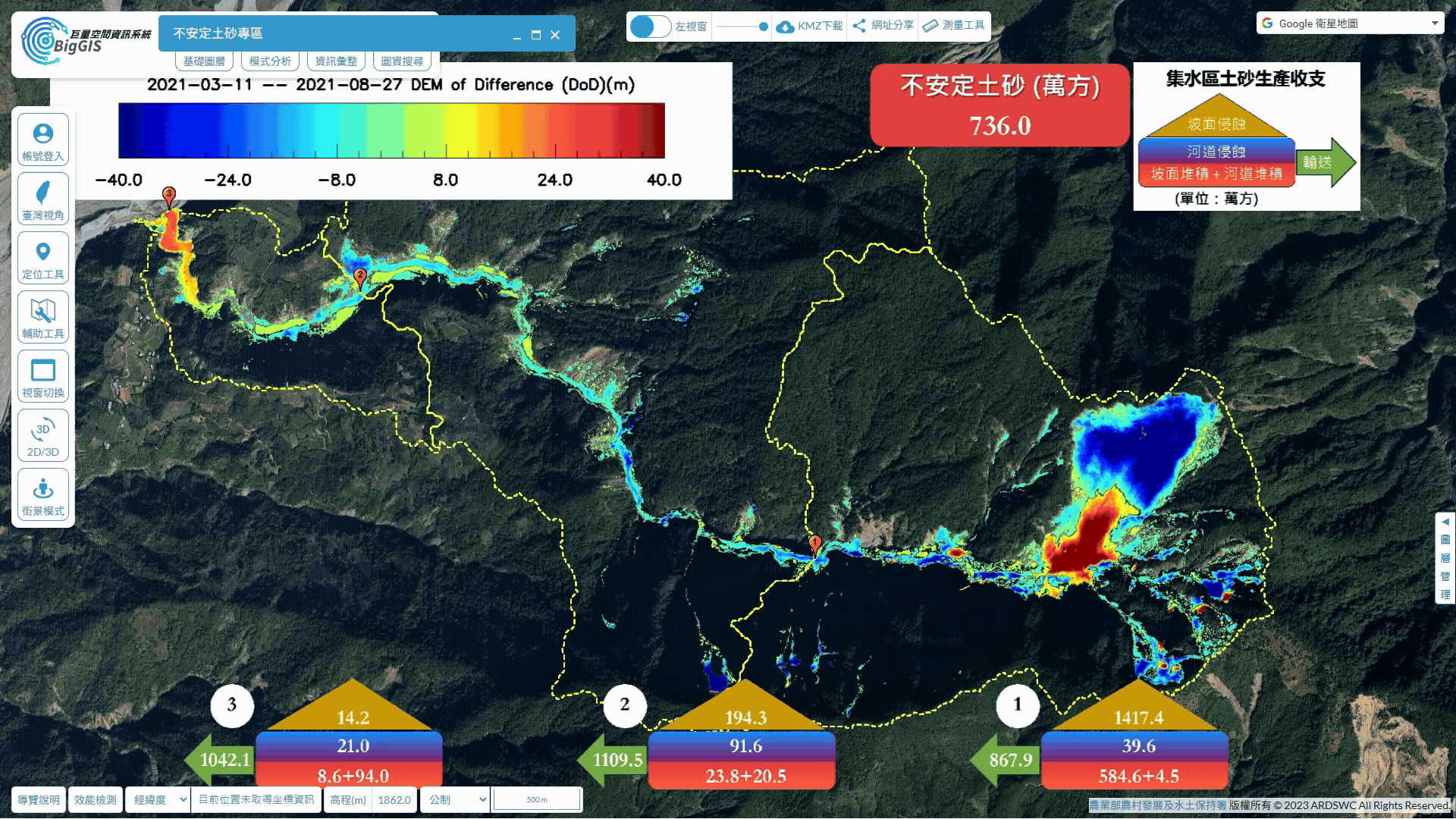Adjust the opacity slider handle in top toolbar
The width and height of the screenshot is (1456, 819).
(x=763, y=27)
